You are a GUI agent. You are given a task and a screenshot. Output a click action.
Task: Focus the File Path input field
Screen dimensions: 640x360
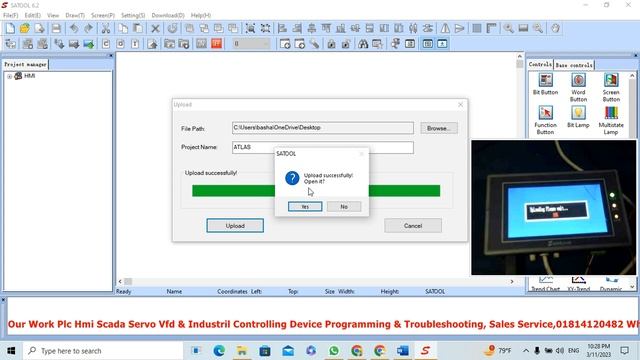click(323, 128)
